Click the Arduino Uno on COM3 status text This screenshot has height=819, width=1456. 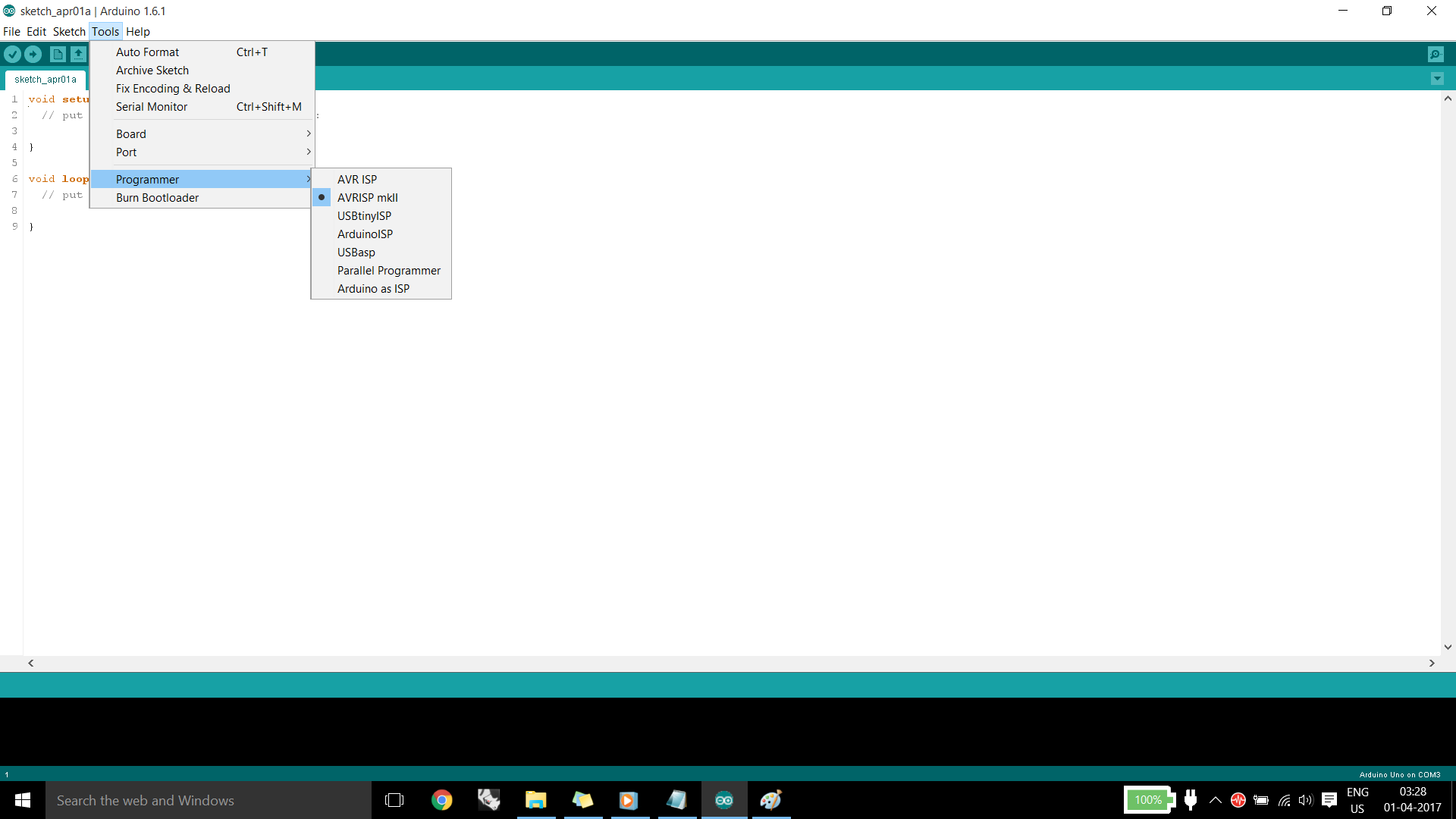tap(1400, 775)
